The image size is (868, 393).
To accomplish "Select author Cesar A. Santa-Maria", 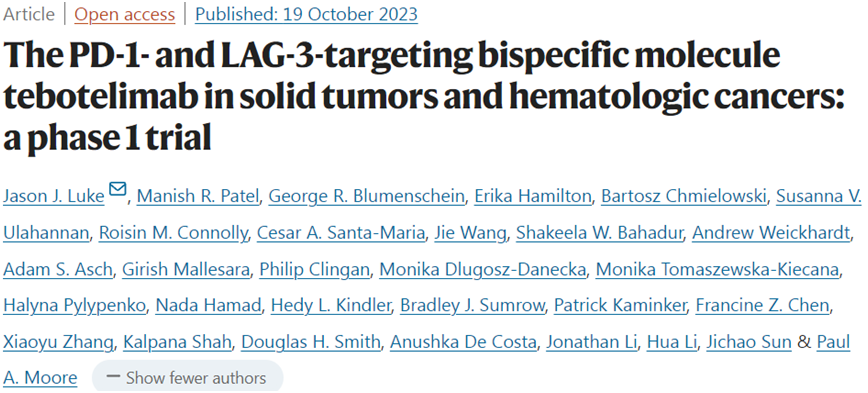I will click(x=341, y=232).
